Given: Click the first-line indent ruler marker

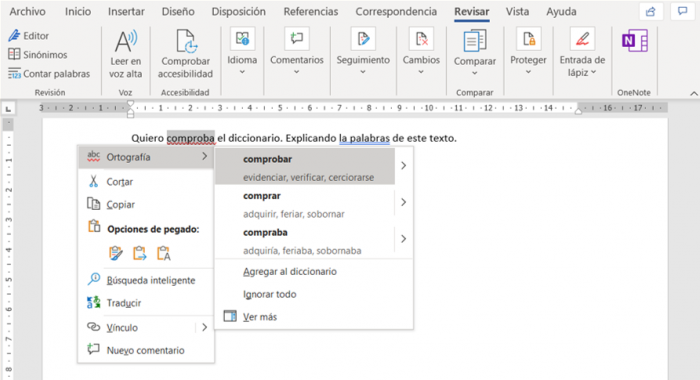Looking at the screenshot, I should [x=130, y=104].
